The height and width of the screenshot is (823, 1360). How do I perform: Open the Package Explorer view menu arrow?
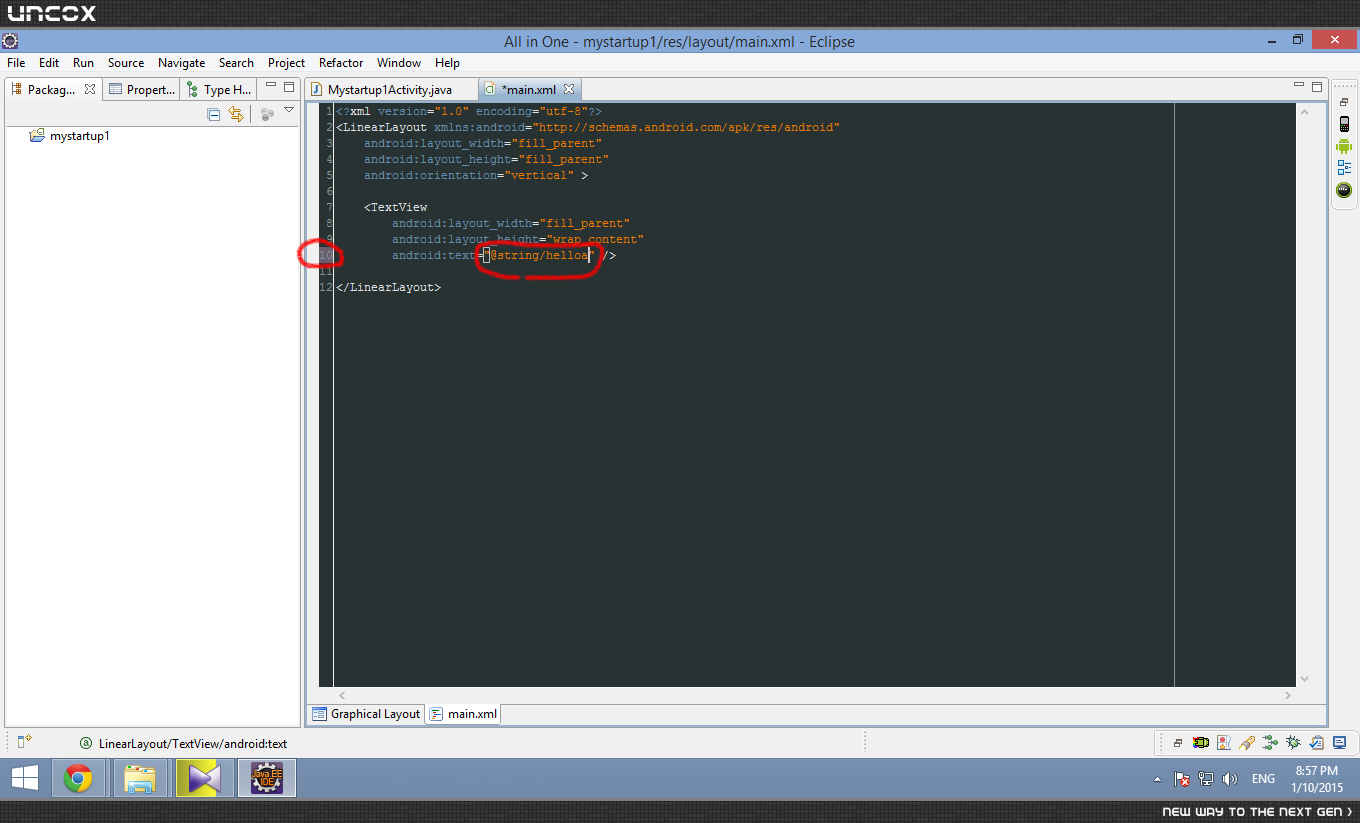tap(289, 110)
